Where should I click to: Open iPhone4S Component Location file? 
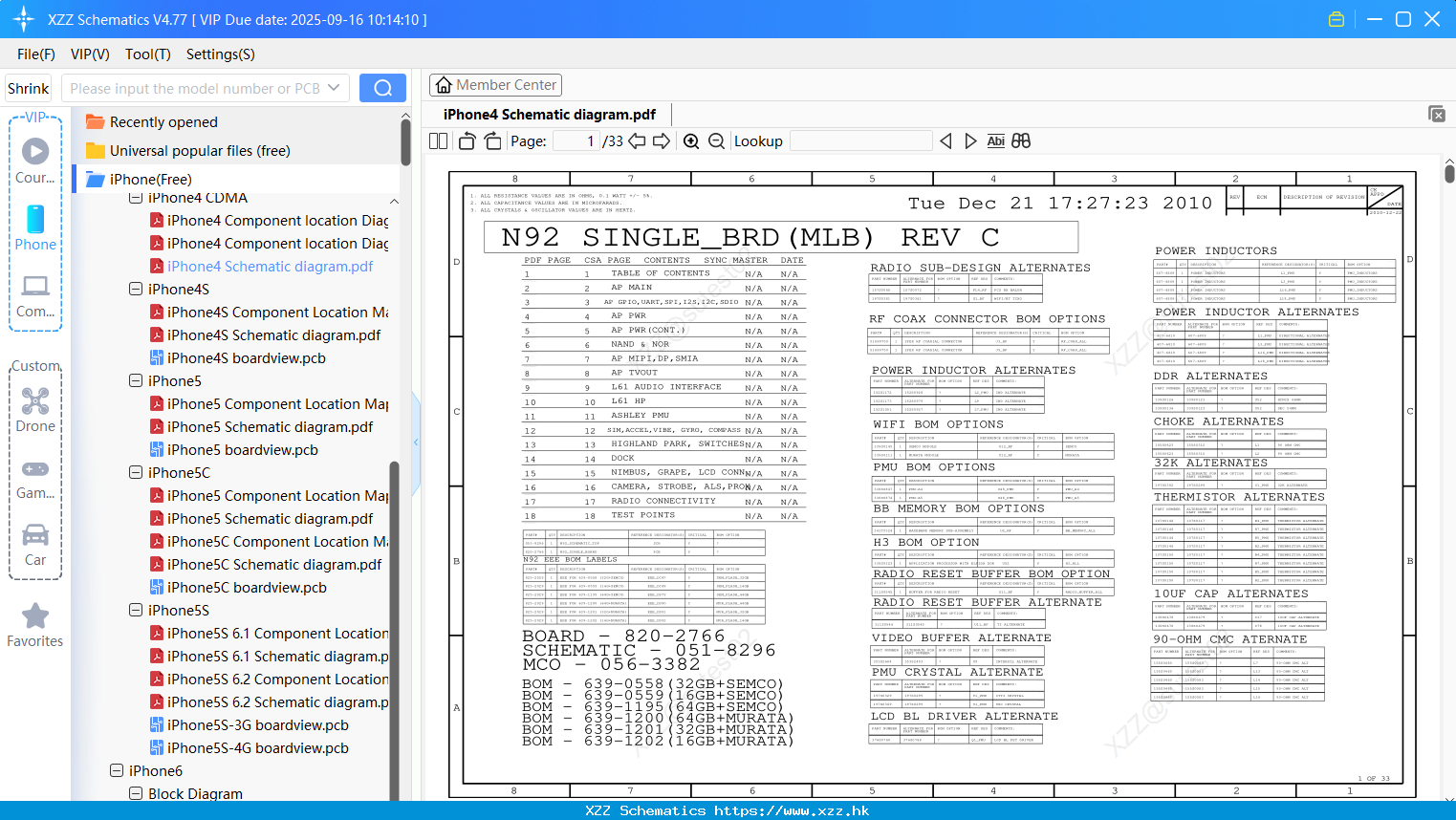269,313
